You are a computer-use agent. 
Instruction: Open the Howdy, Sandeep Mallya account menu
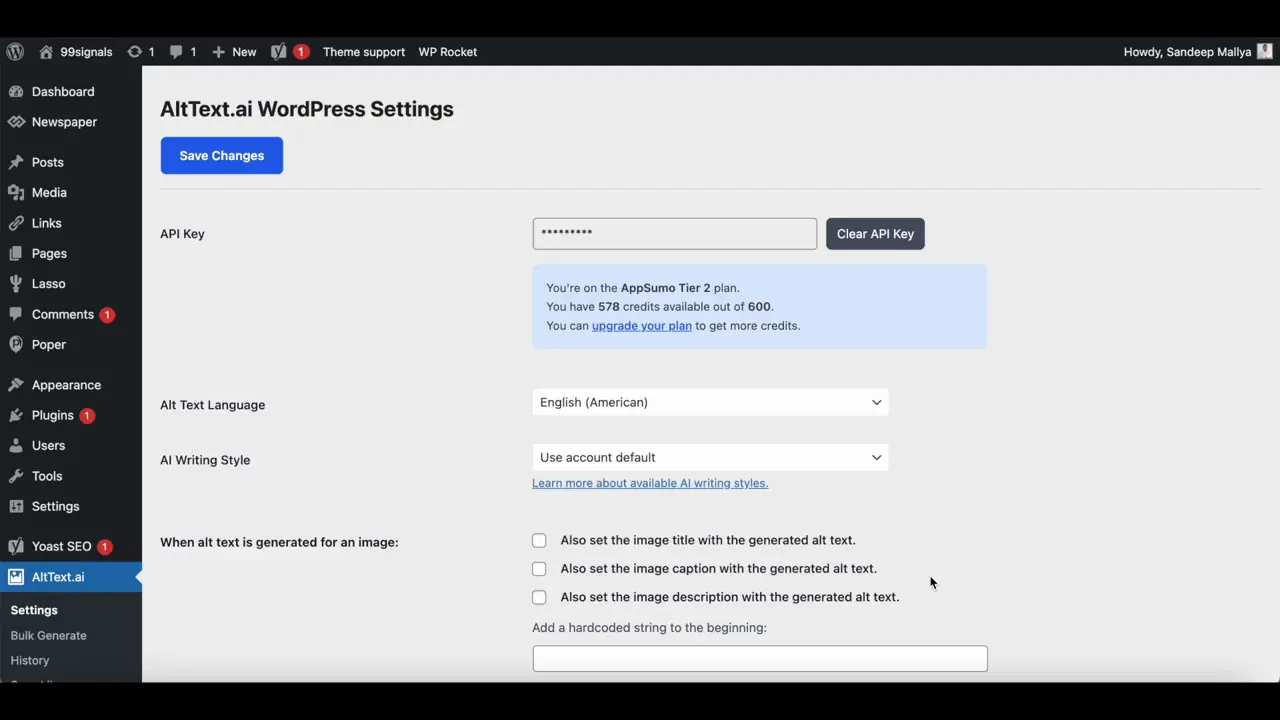click(x=1188, y=51)
